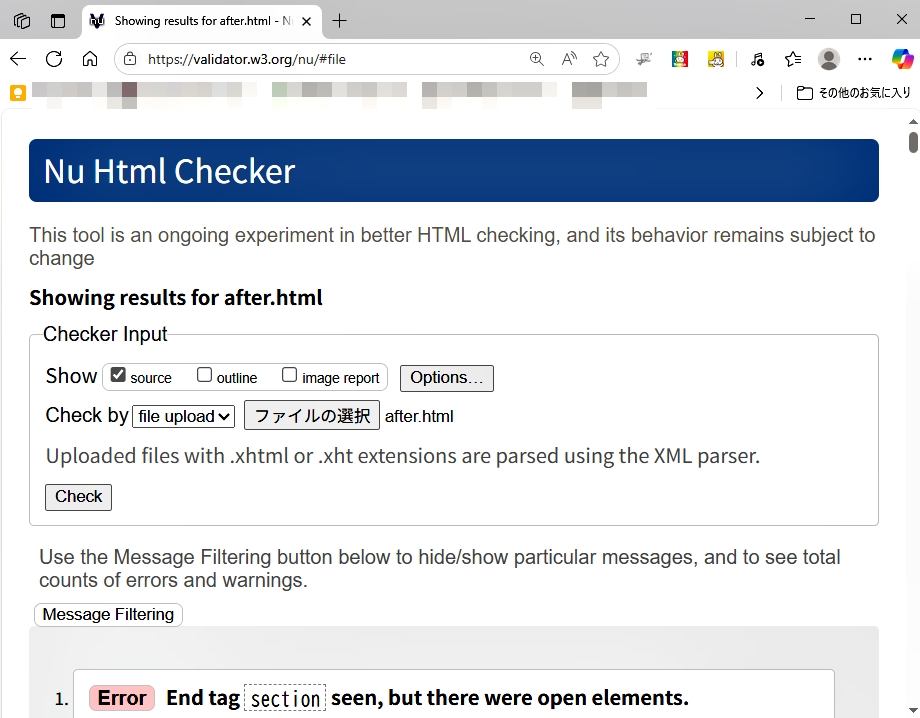Image resolution: width=920 pixels, height=718 pixels.
Task: Open the その他のお気に入り folder
Action: tap(853, 93)
